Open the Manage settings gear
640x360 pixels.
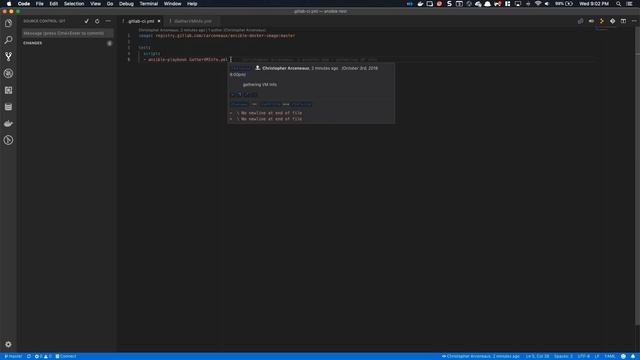coord(8,344)
